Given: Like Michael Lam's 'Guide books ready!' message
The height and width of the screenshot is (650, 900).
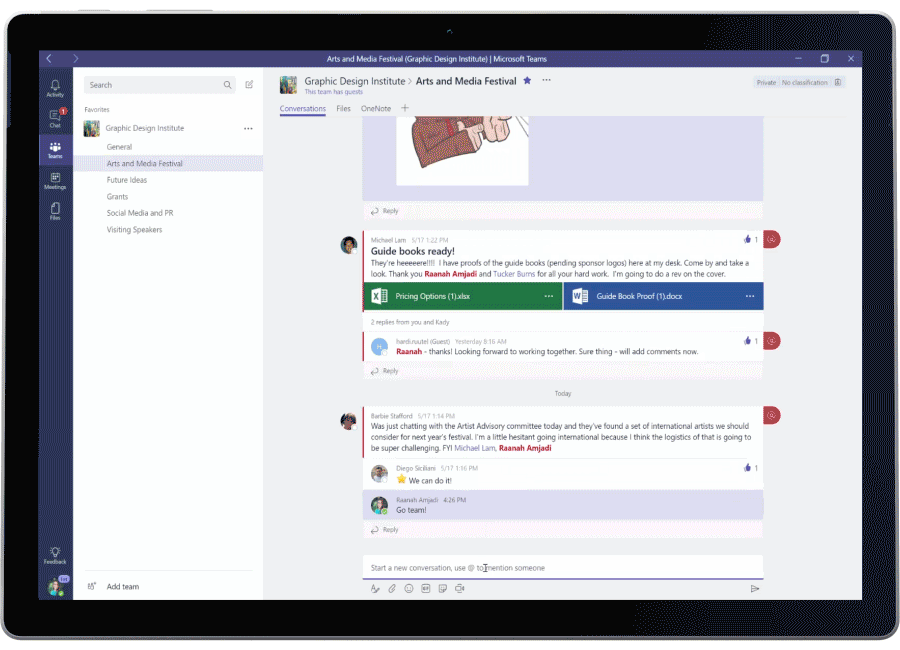Looking at the screenshot, I should pyautogui.click(x=748, y=241).
